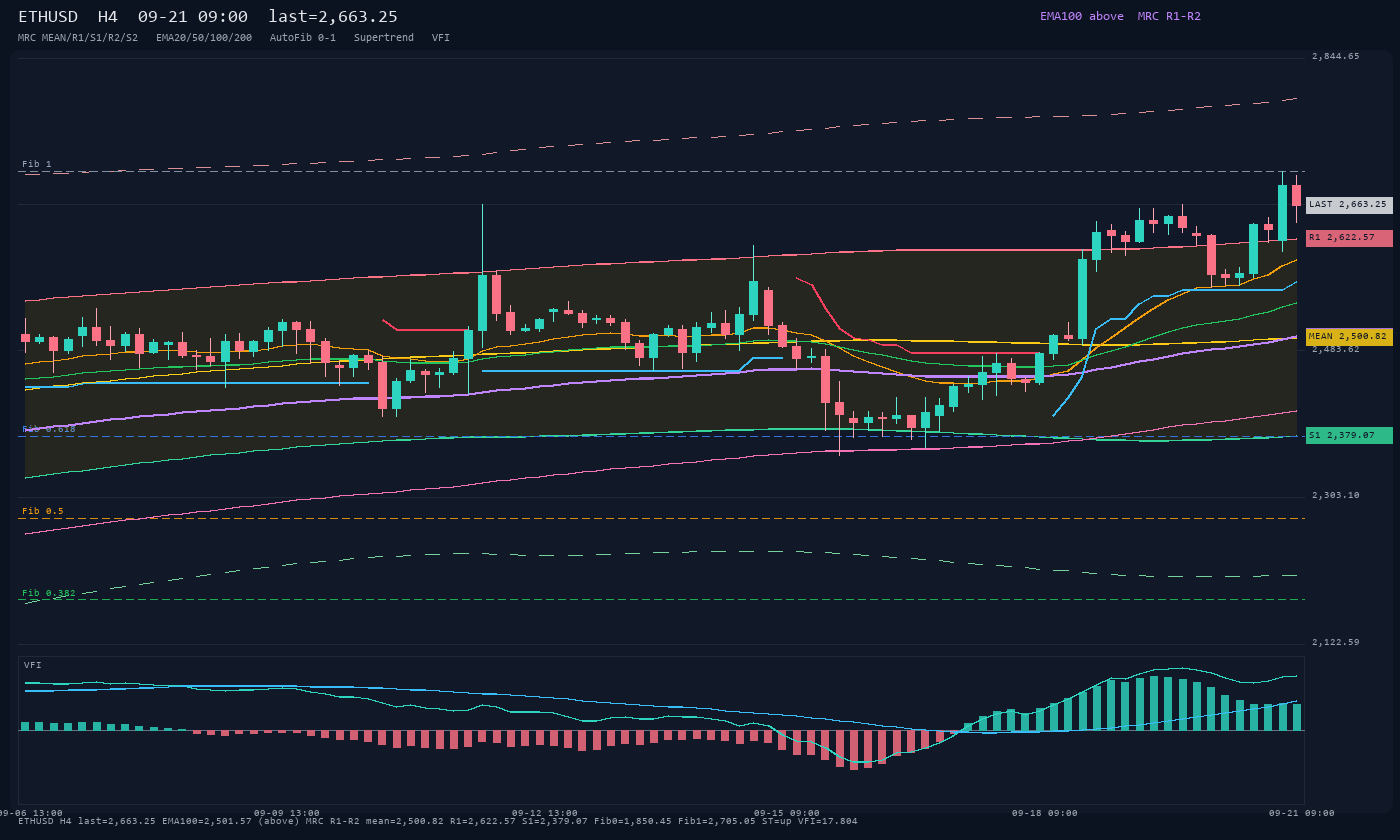This screenshot has width=1400, height=840.
Task: Click the EMA100 above status text
Action: coord(1082,16)
